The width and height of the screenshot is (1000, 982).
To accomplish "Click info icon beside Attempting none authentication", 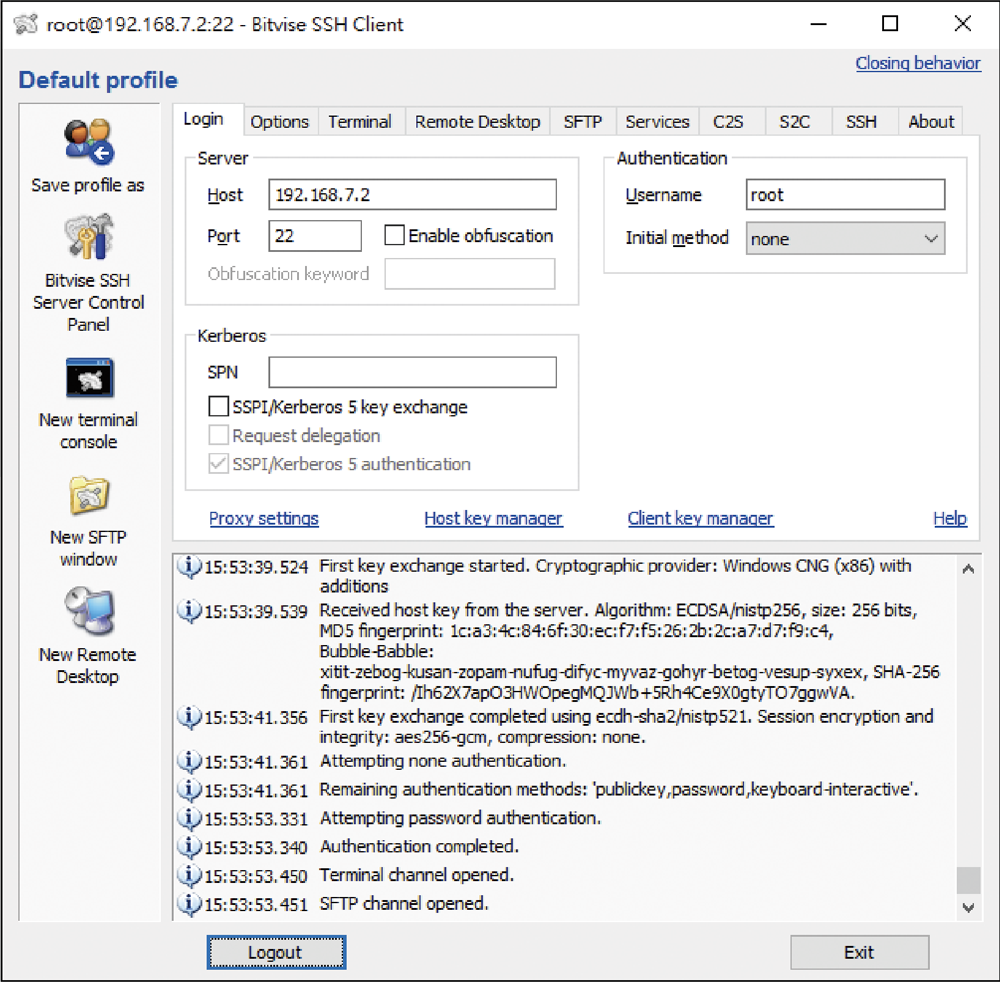I will click(189, 761).
